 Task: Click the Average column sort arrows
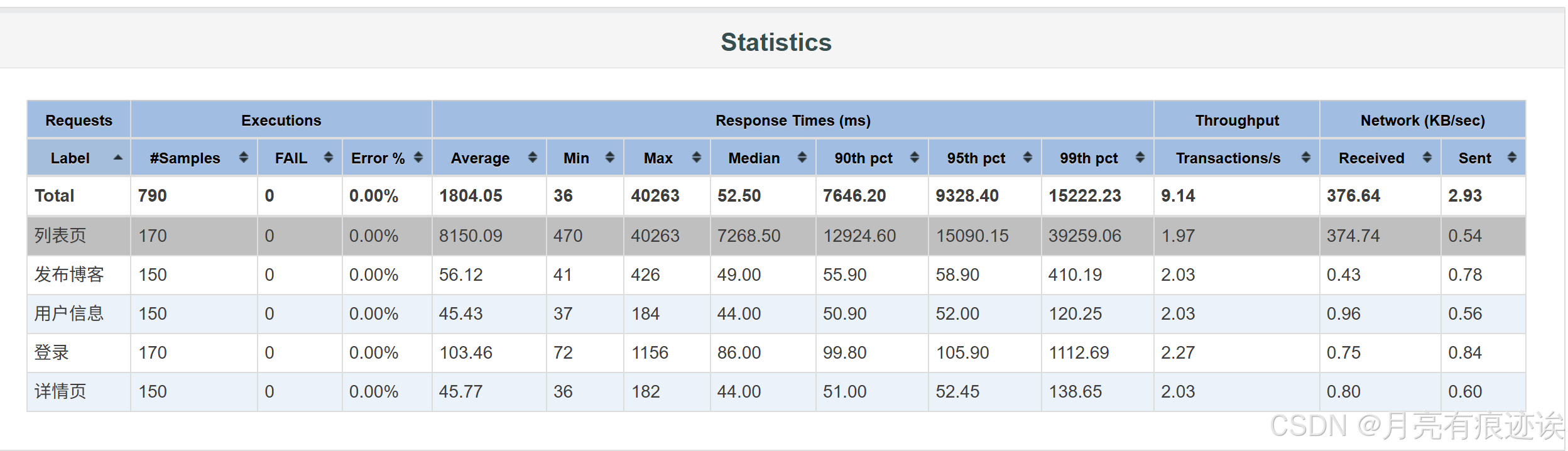[533, 158]
